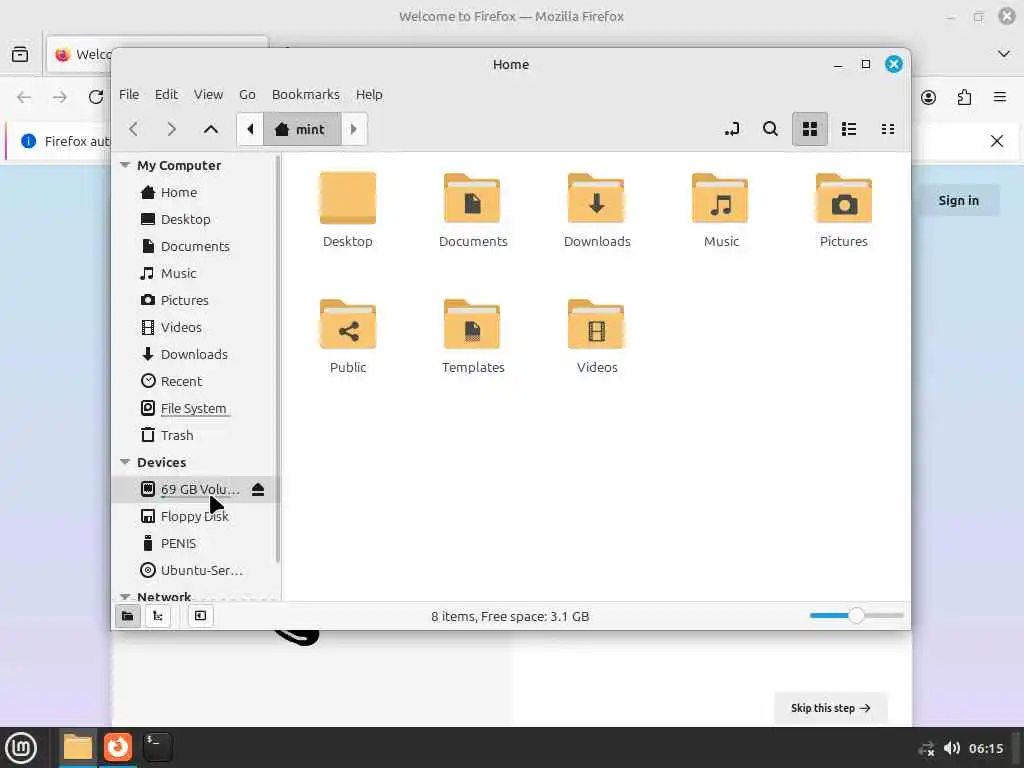
Task: Open the Help menu
Action: pyautogui.click(x=369, y=95)
